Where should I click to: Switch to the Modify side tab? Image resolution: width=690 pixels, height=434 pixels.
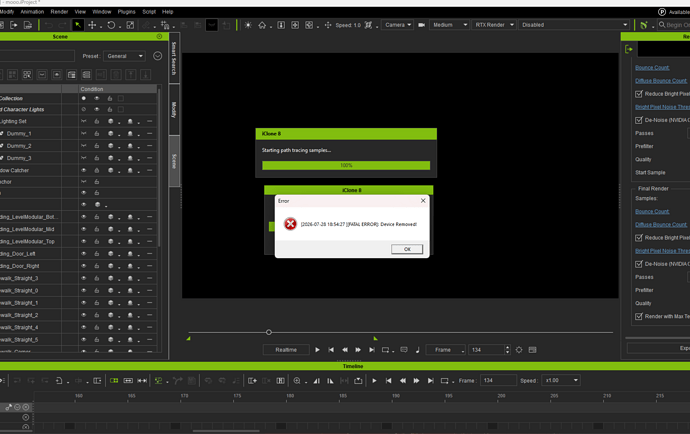tap(174, 109)
